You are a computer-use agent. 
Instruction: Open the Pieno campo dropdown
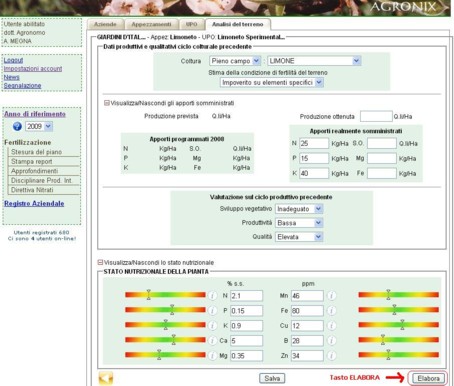235,61
